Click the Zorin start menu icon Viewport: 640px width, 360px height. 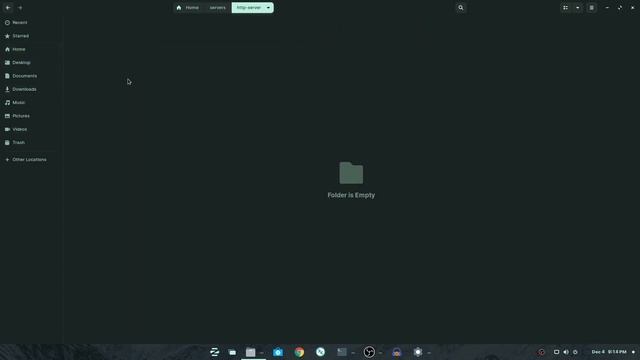(x=214, y=352)
